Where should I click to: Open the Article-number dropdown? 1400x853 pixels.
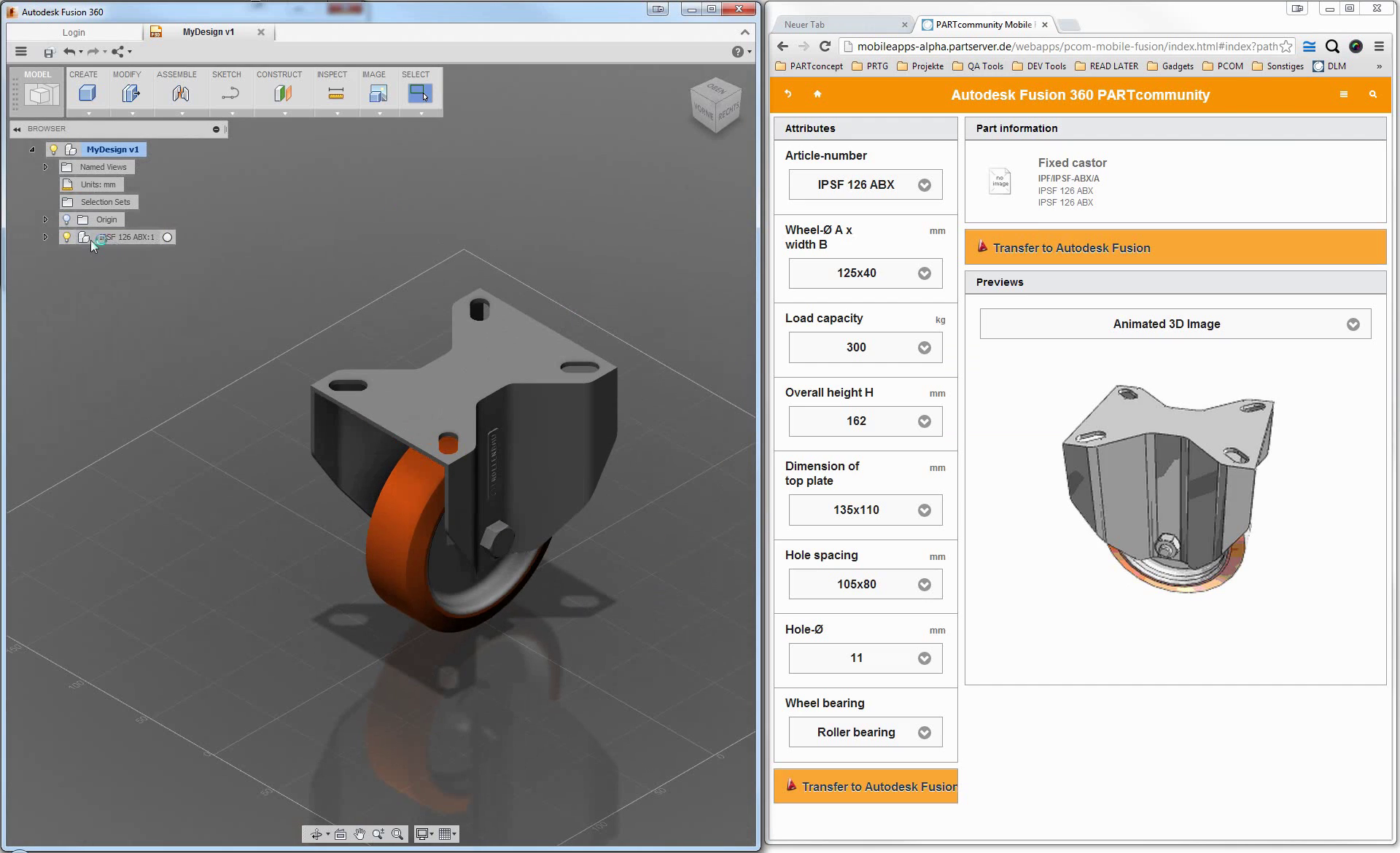pos(865,185)
